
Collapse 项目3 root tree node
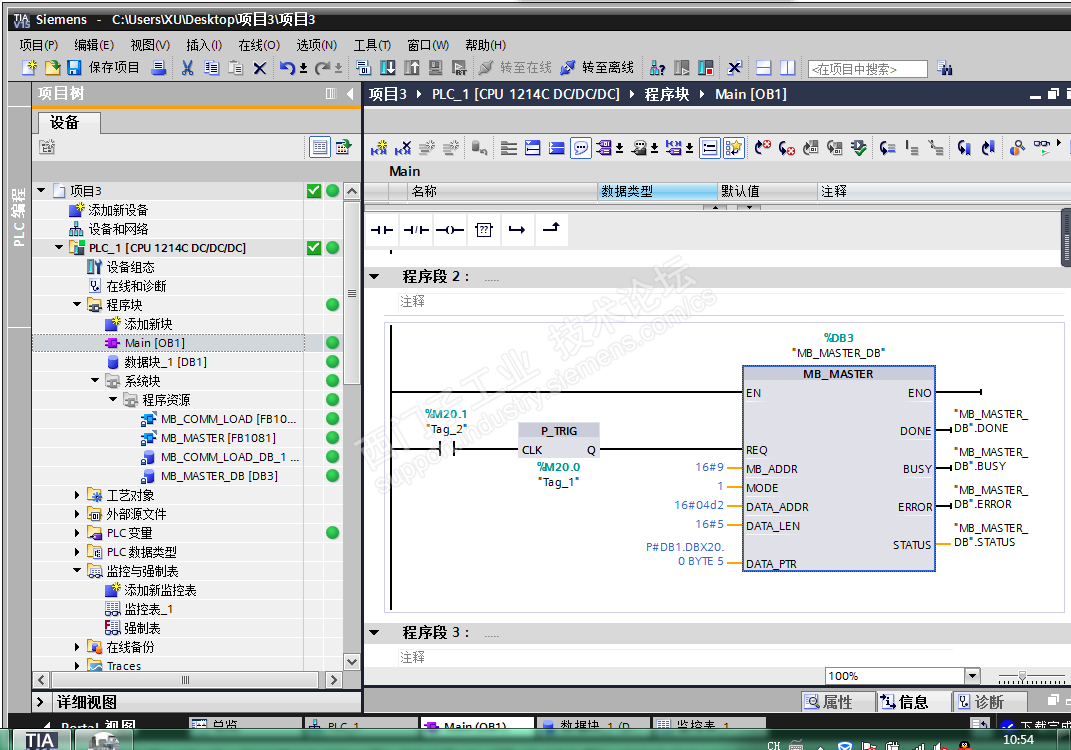click(41, 191)
